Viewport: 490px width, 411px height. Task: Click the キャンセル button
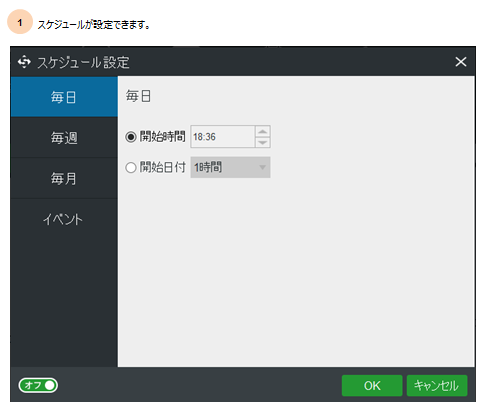437,386
